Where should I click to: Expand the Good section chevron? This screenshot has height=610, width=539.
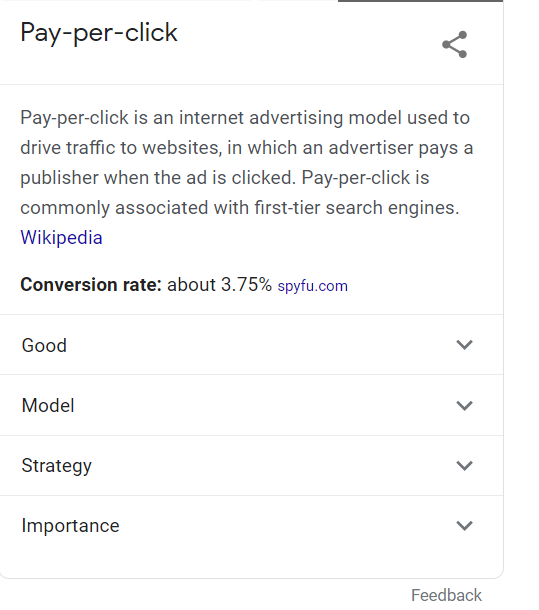tap(464, 345)
